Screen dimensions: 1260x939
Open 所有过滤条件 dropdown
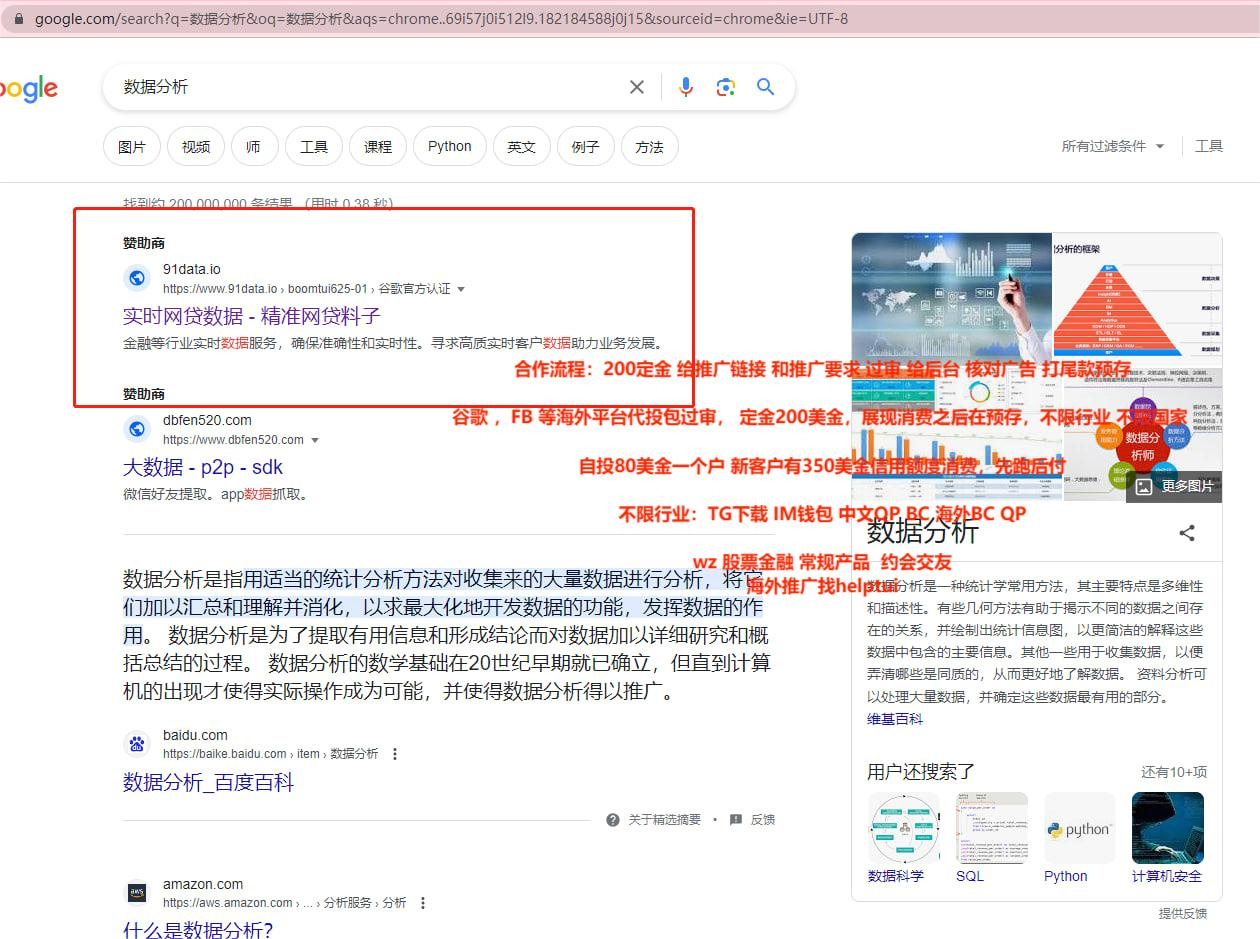pos(1113,146)
